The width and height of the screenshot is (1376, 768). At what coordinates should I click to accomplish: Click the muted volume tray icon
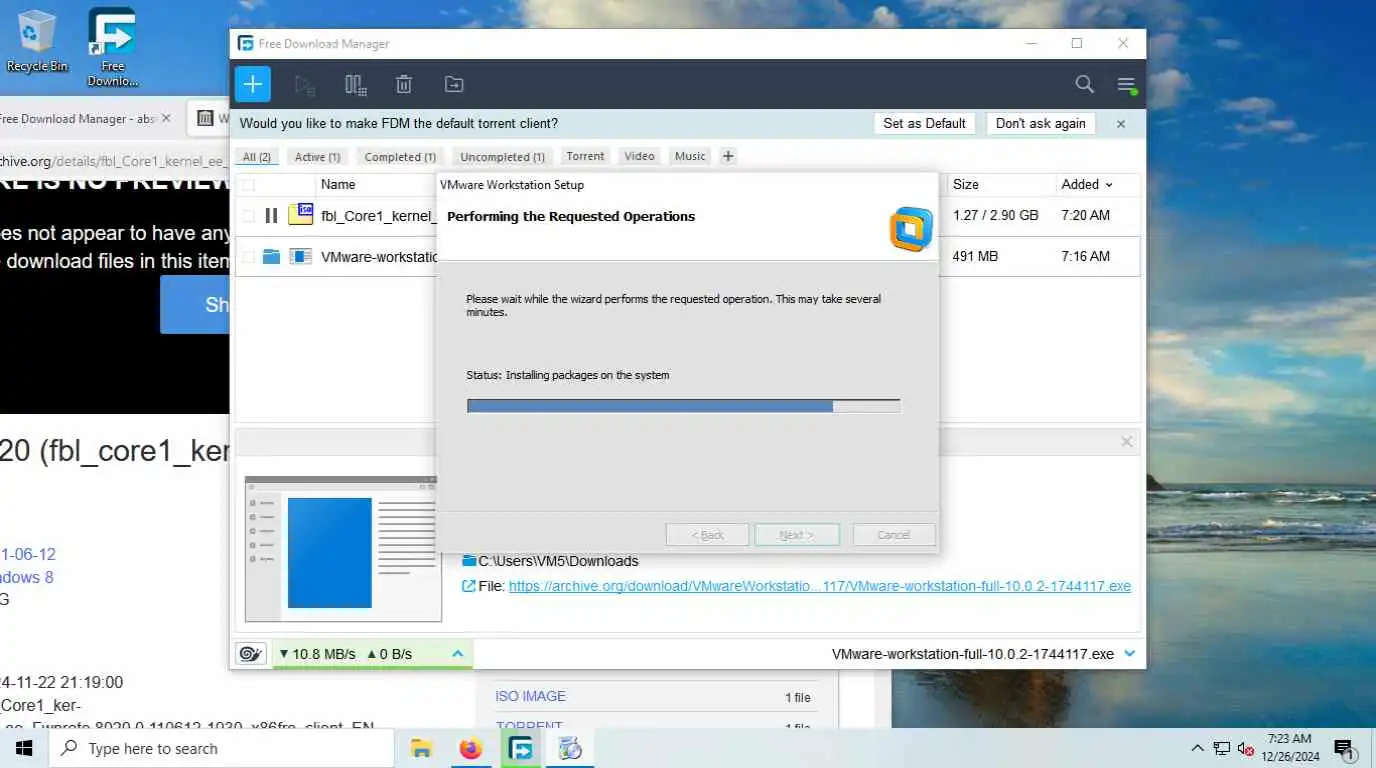pyautogui.click(x=1245, y=748)
